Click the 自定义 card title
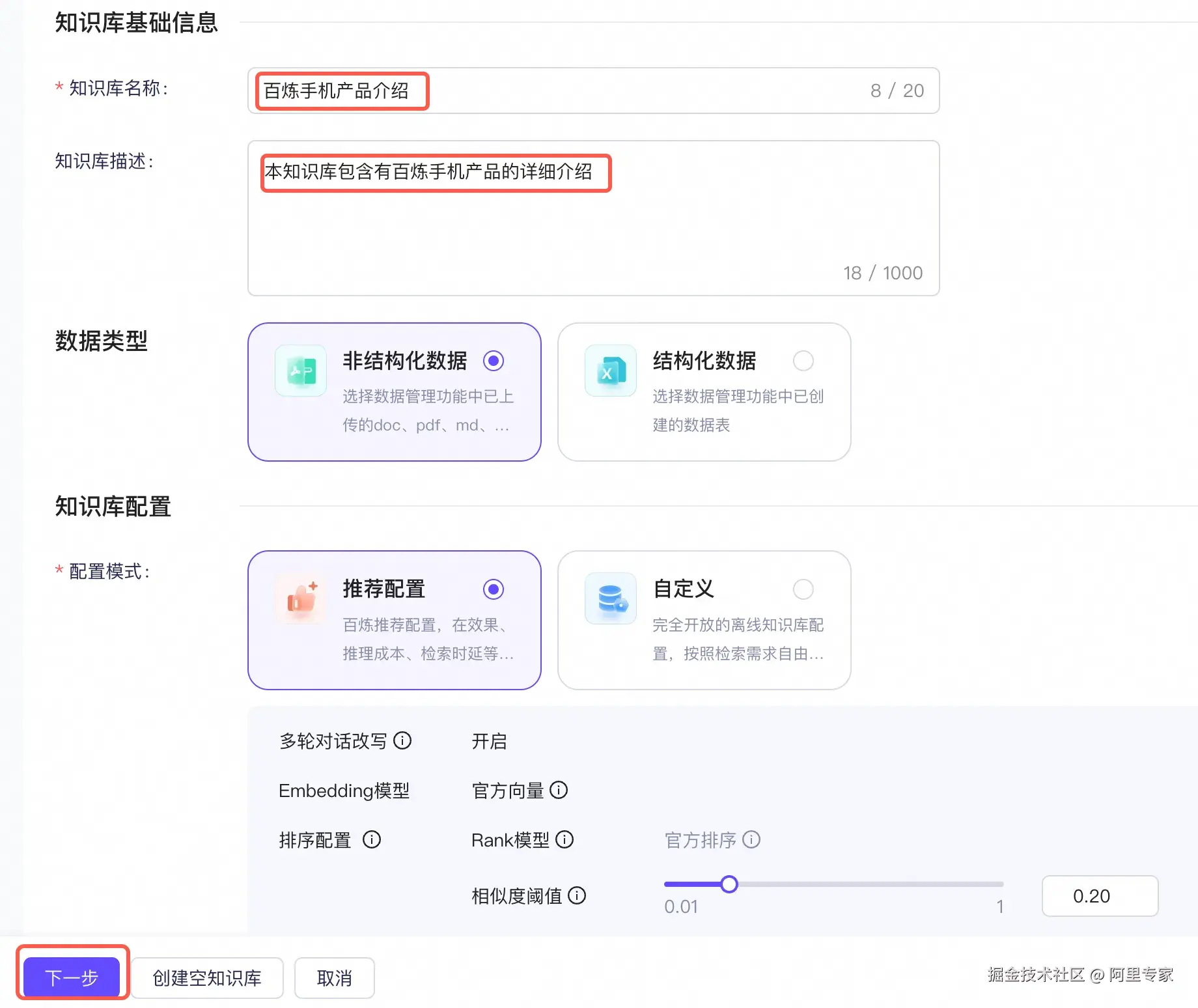Screen dimensions: 1198x1008 point(684,589)
